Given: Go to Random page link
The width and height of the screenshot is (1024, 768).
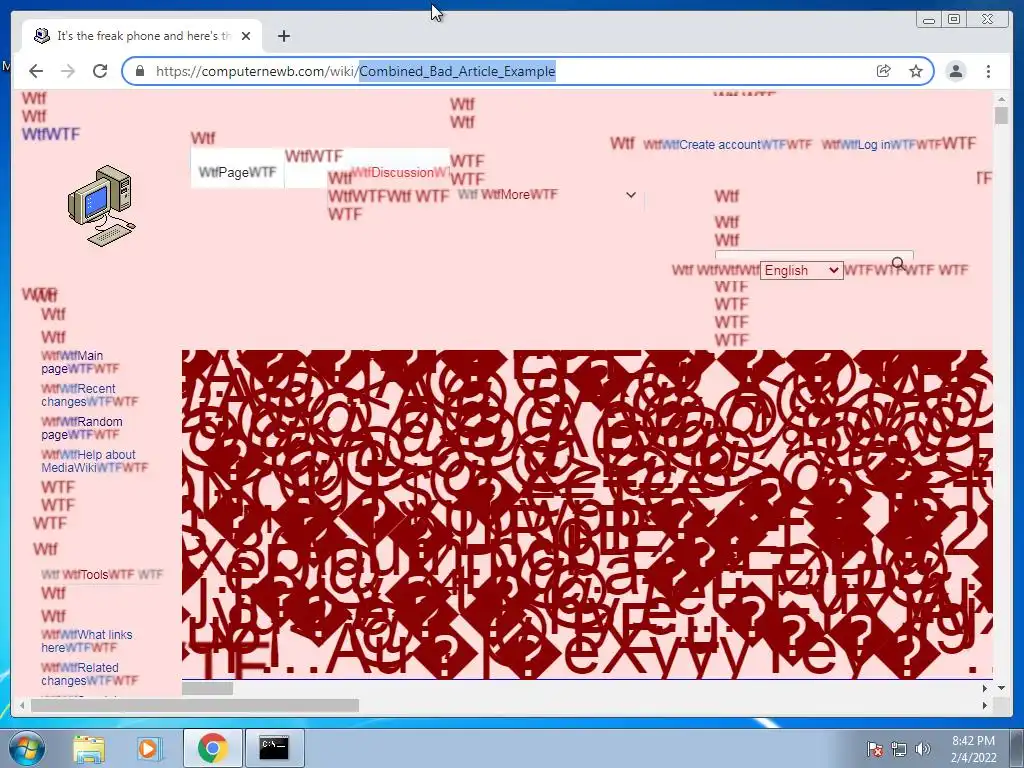Looking at the screenshot, I should point(82,428).
